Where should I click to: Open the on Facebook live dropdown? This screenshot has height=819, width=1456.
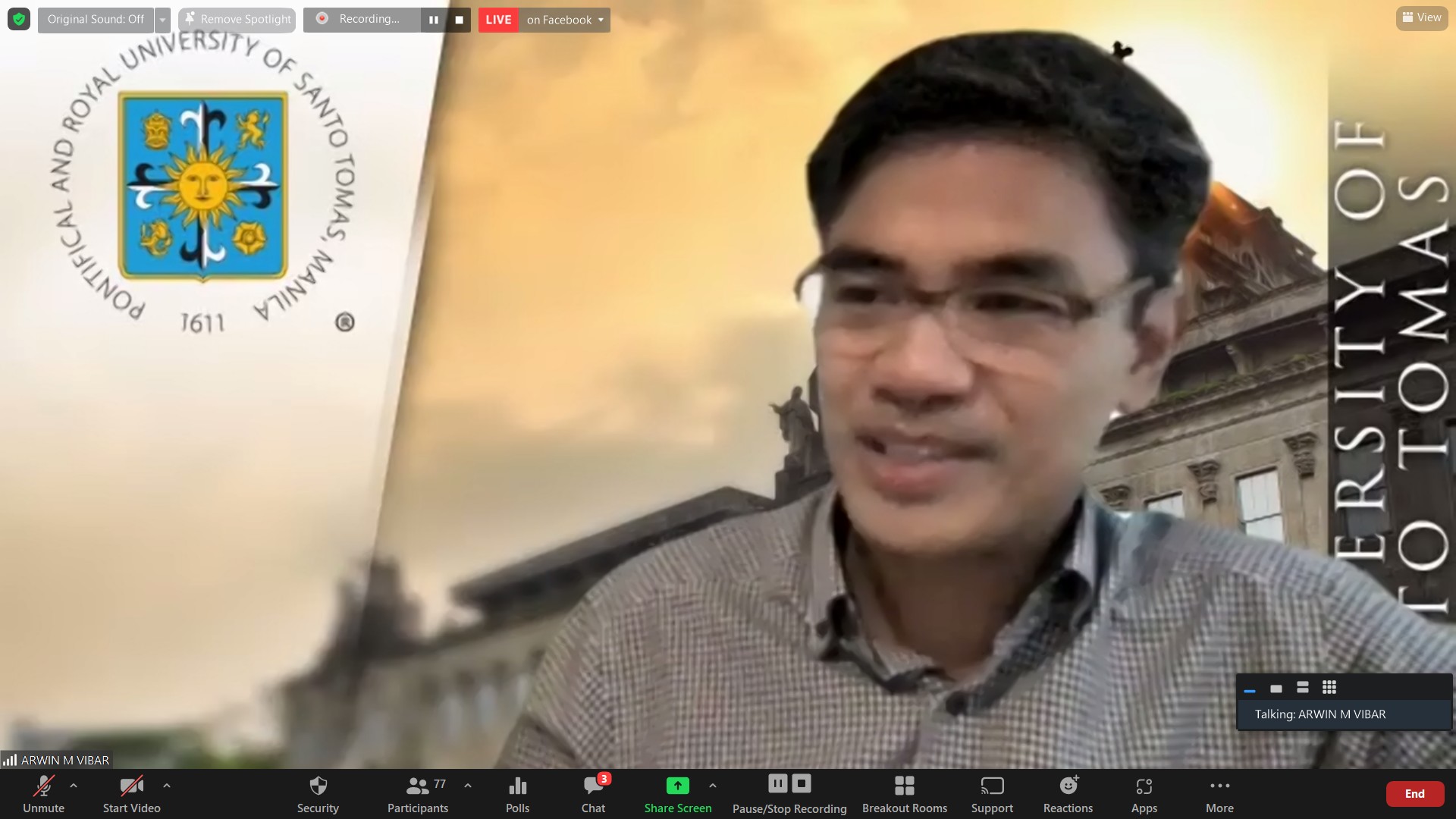[x=565, y=20]
